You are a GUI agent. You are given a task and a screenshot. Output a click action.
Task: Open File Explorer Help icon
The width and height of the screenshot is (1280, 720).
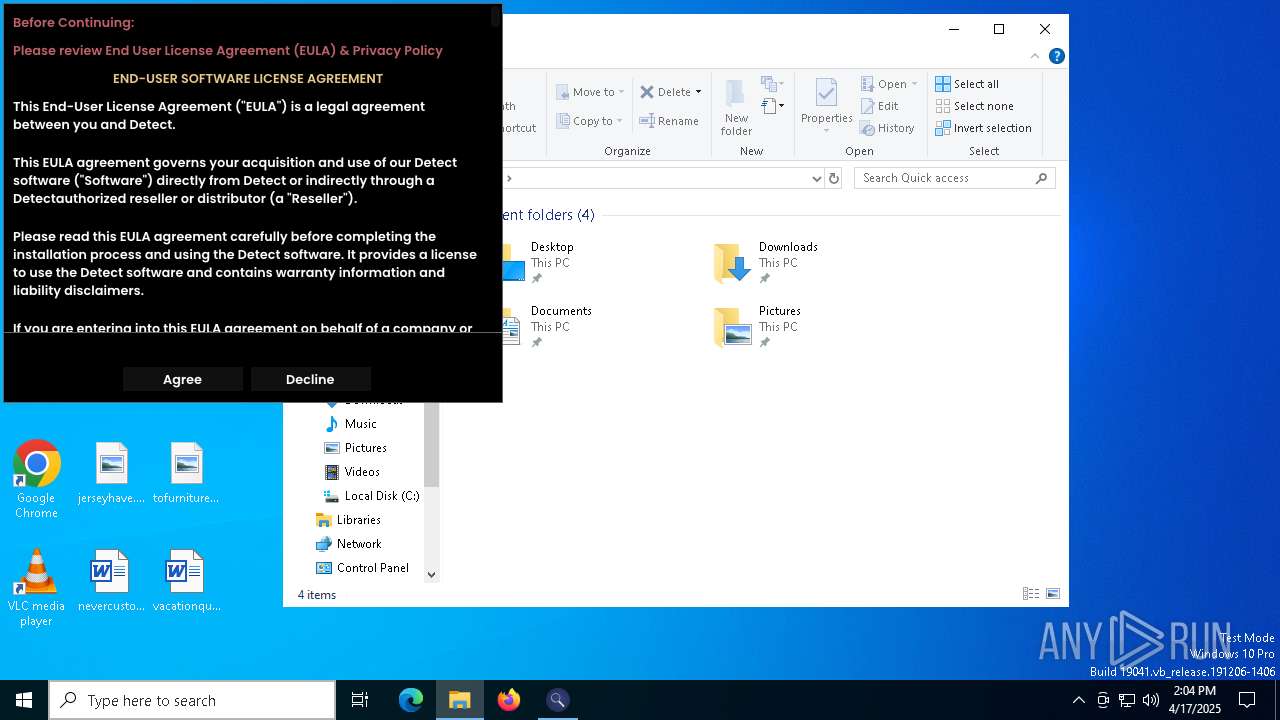tap(1057, 56)
